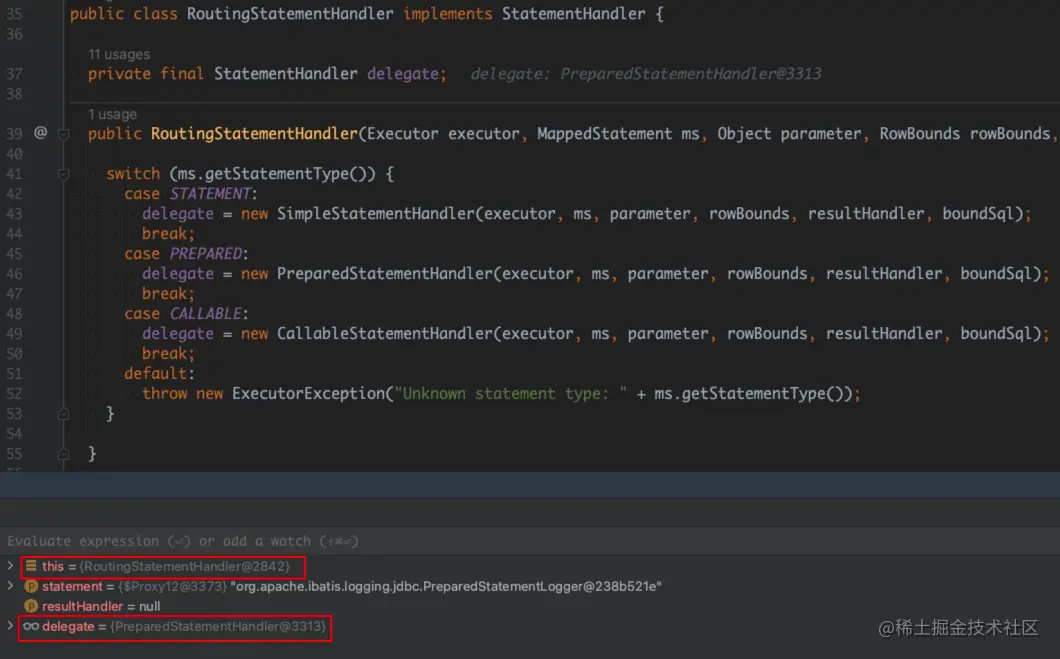This screenshot has width=1060, height=659.
Task: Click PreparedStatementHandler on line 46
Action: pyautogui.click(x=385, y=274)
